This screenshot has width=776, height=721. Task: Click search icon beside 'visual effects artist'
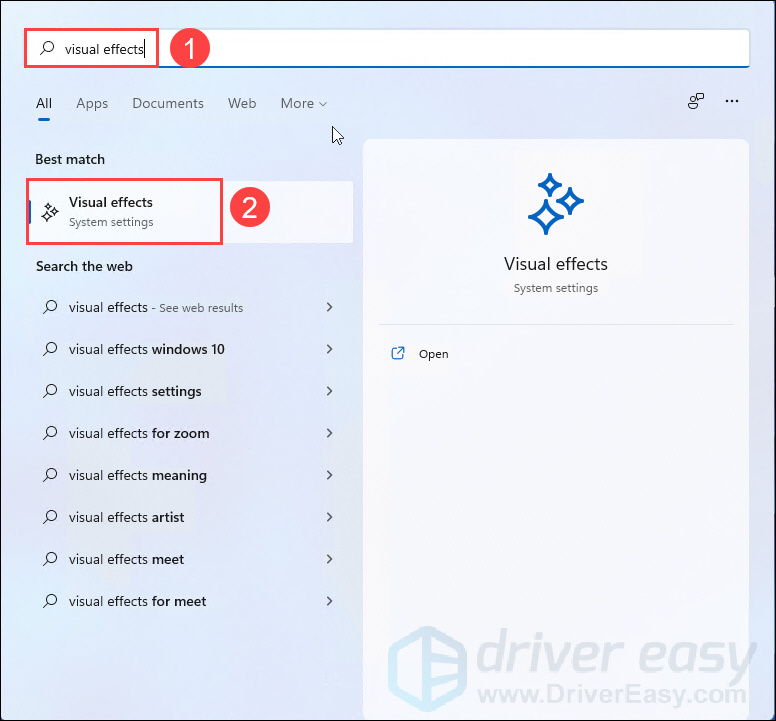(x=50, y=517)
